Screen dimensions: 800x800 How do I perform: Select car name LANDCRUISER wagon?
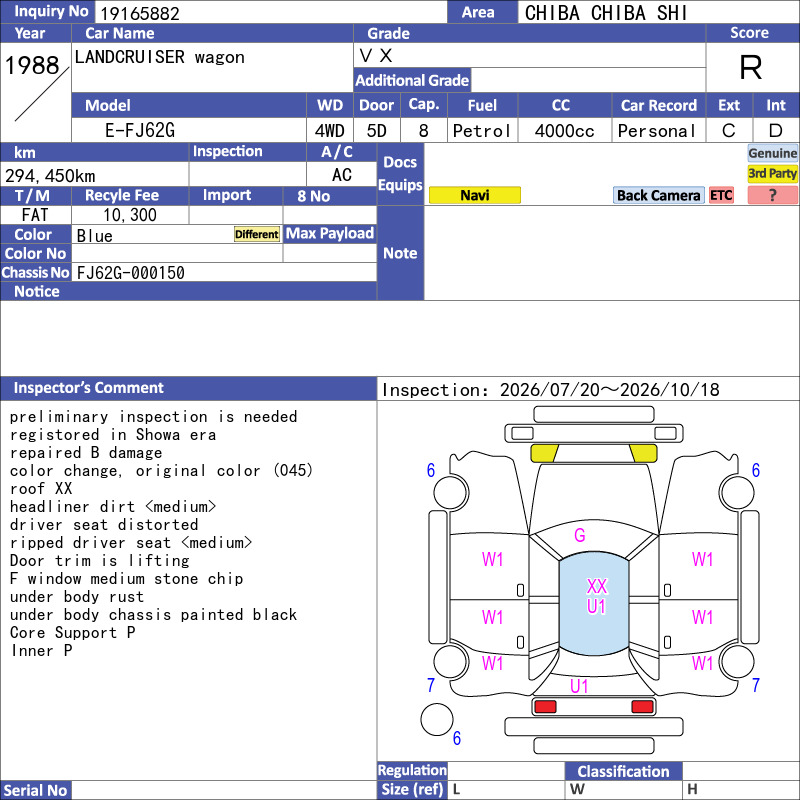click(159, 57)
